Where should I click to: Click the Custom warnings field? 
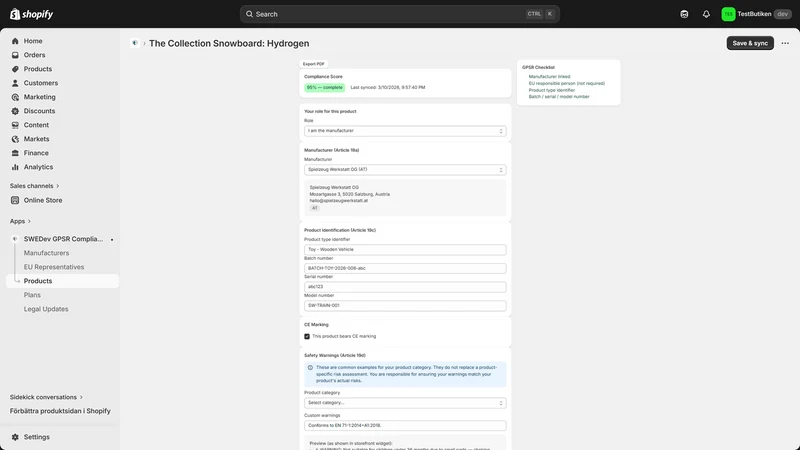[405, 425]
